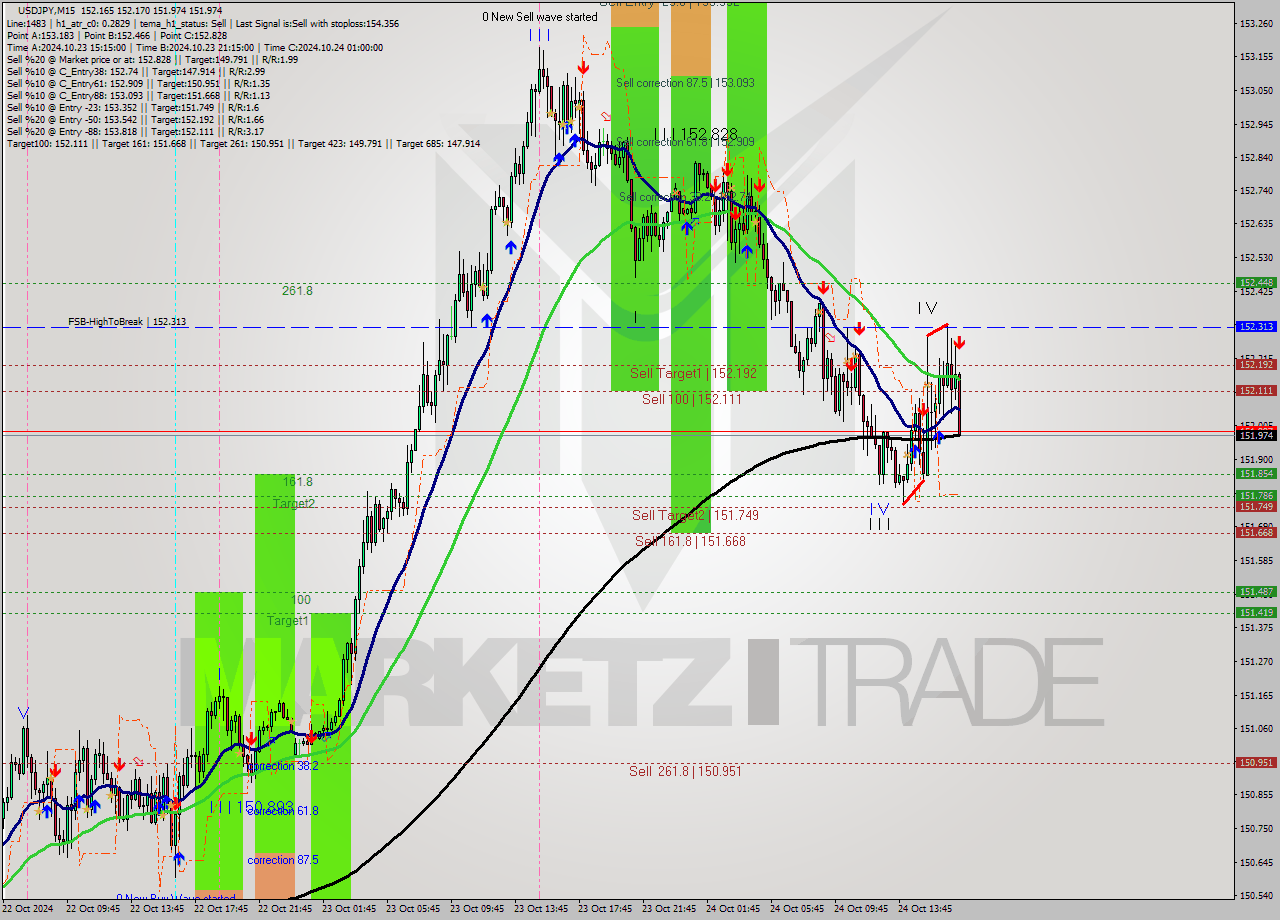Click the 22 Oct 2024 date label
Image resolution: width=1280 pixels, height=920 pixels.
coord(26,909)
